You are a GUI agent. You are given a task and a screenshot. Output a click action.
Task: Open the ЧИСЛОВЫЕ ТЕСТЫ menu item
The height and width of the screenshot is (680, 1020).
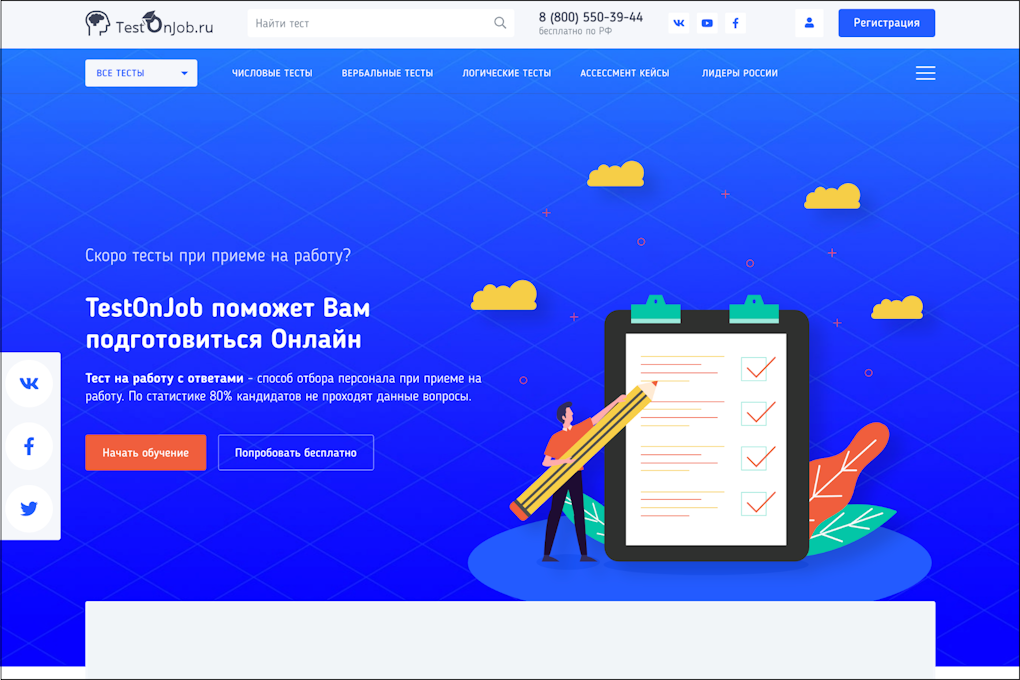coord(272,73)
